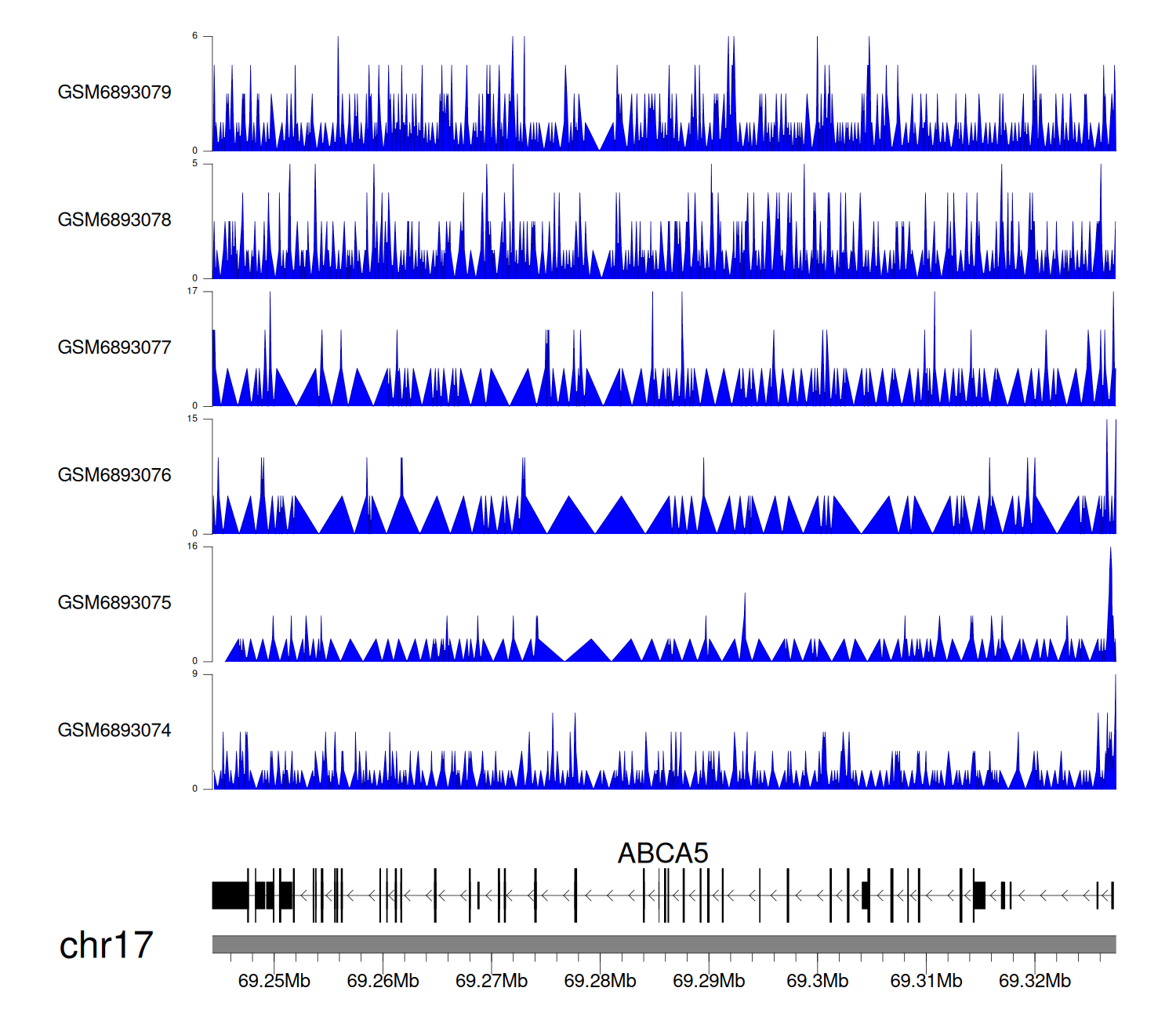Click the ABCA5 gene name
1176x1035 pixels.
pos(662,853)
